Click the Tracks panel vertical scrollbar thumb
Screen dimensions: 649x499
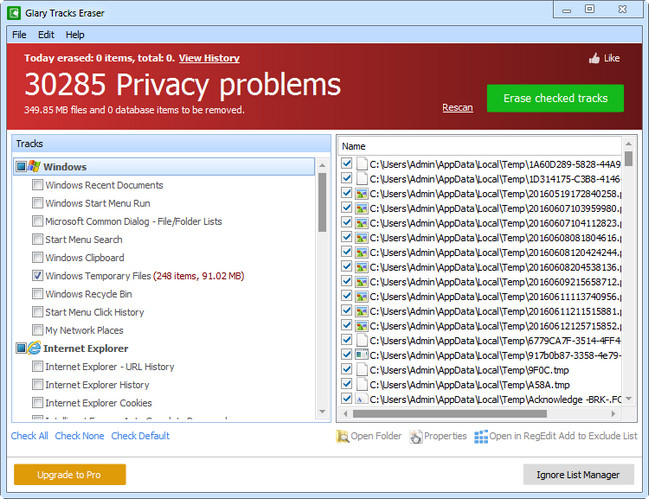322,200
